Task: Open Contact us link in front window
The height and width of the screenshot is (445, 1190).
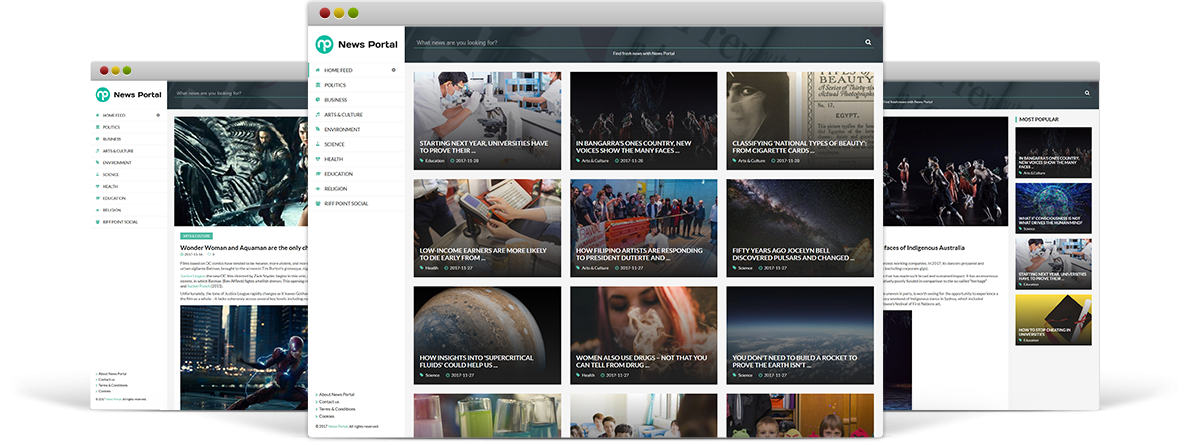Action: (x=328, y=402)
